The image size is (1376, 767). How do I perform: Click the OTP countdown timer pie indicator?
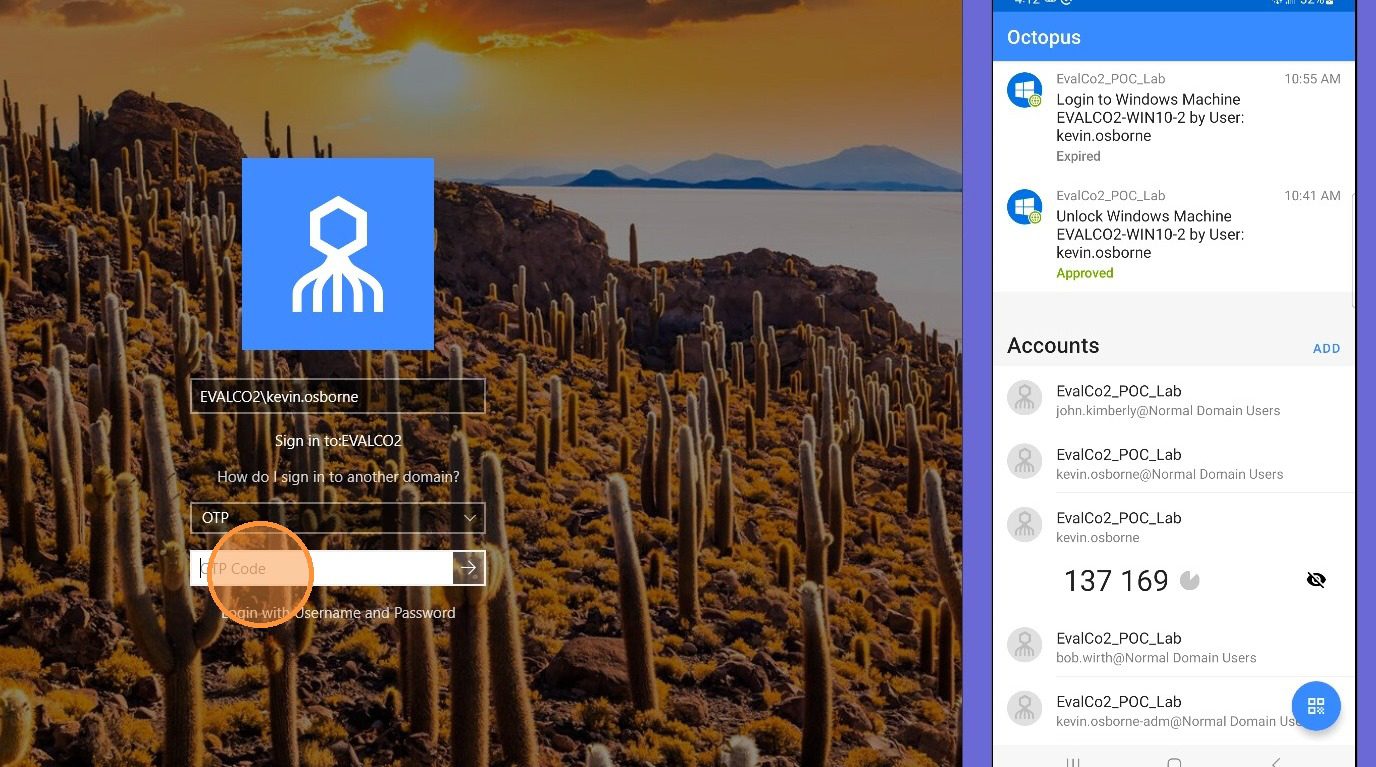click(x=1190, y=580)
